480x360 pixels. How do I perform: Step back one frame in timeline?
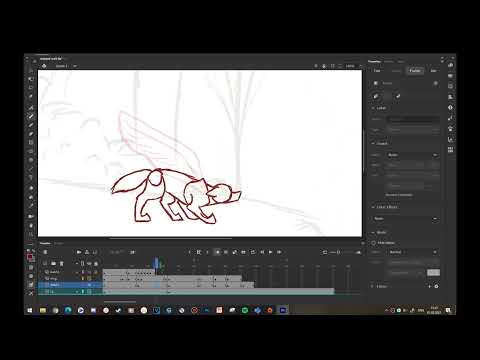[262, 252]
